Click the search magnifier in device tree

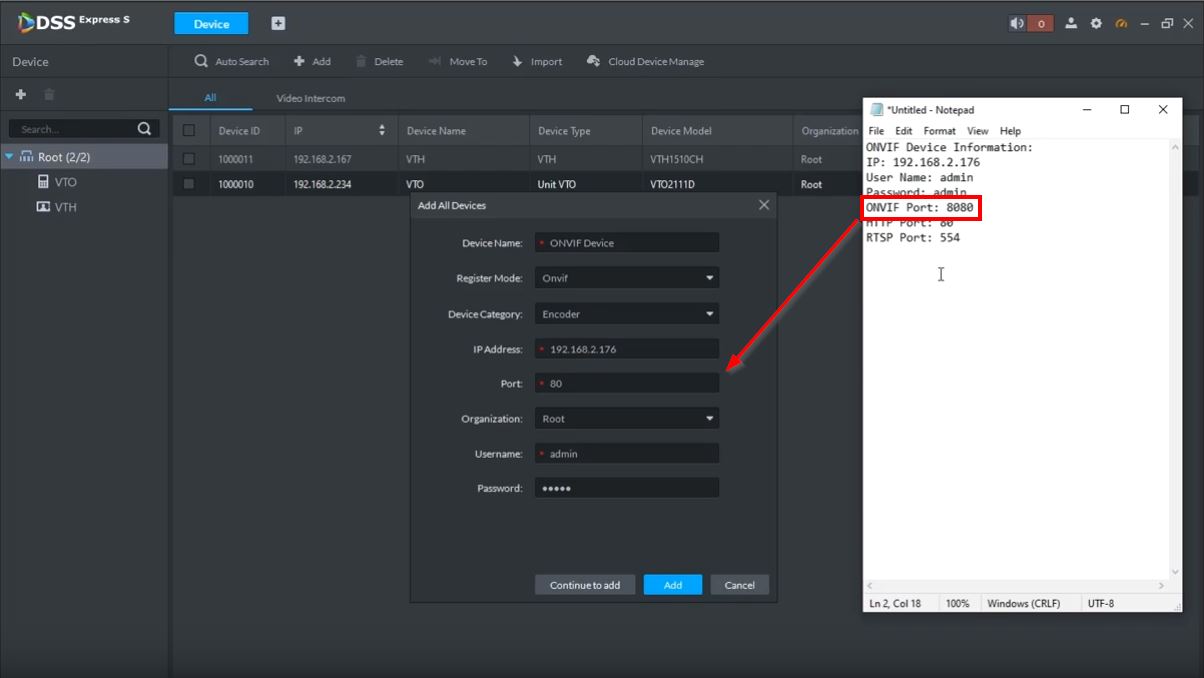click(144, 128)
